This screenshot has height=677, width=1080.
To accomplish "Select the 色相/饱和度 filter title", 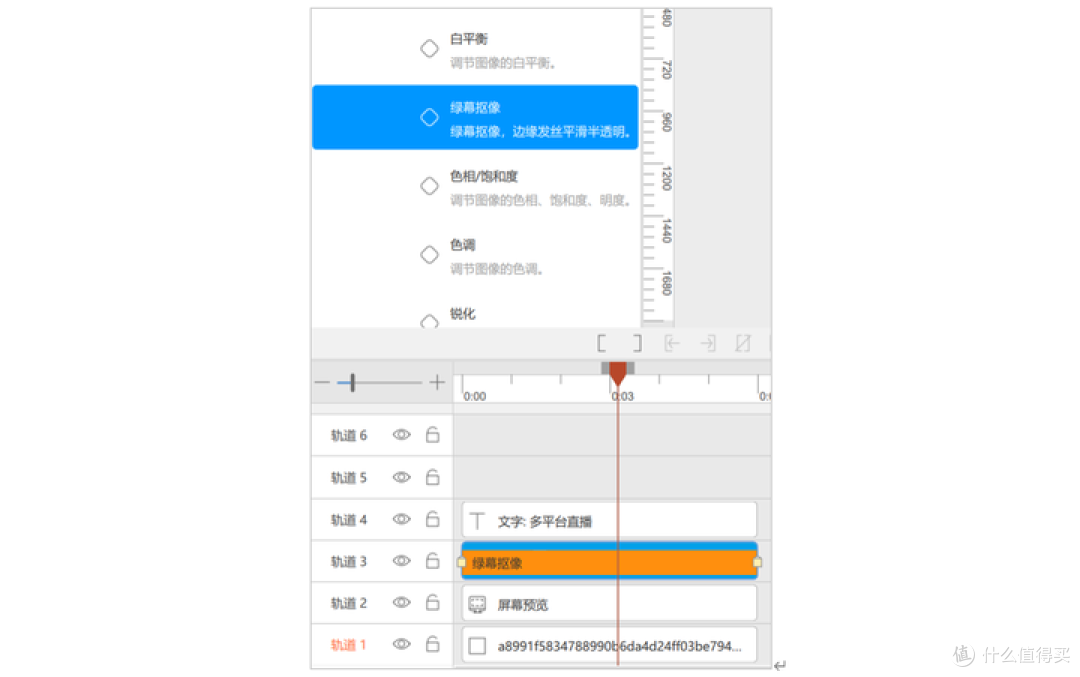I will point(484,176).
